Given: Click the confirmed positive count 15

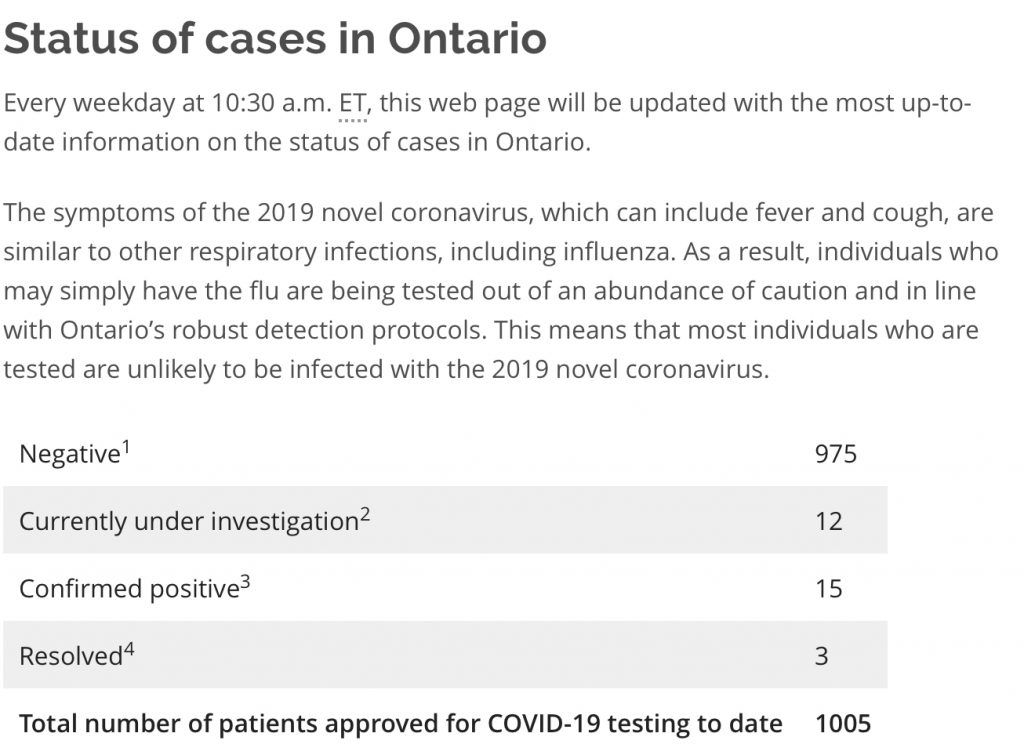Looking at the screenshot, I should click(x=829, y=588).
